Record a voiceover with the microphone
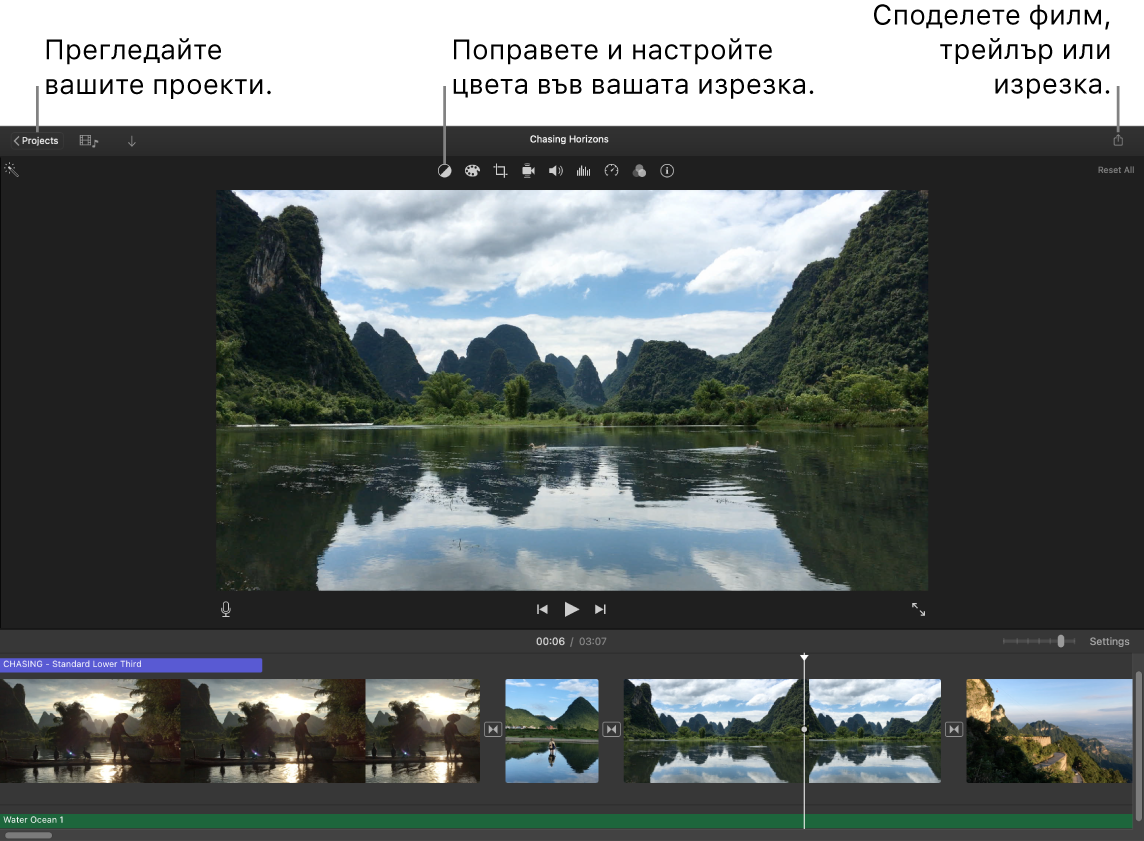1144x841 pixels. tap(225, 608)
